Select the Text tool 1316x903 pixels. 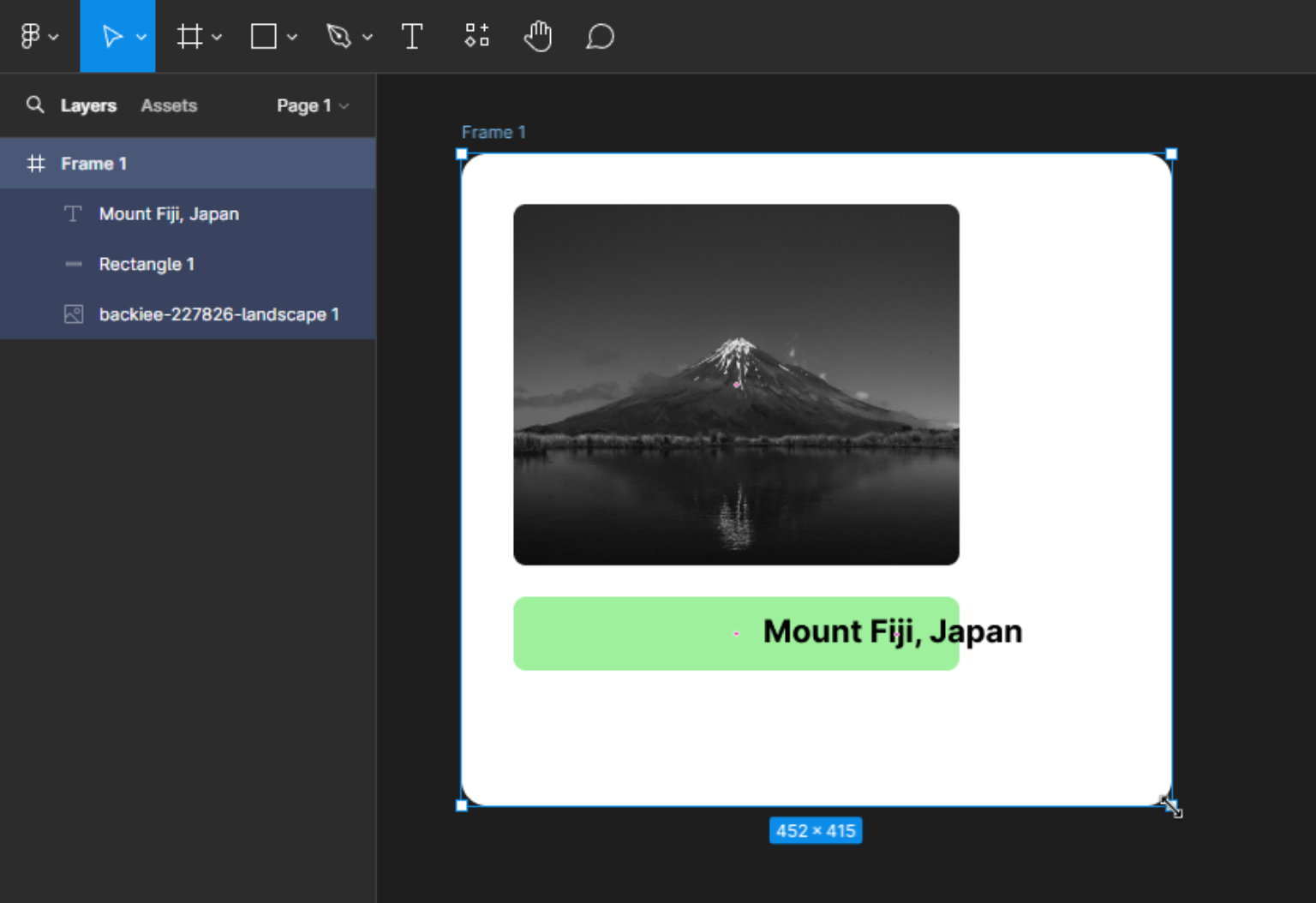pyautogui.click(x=412, y=36)
